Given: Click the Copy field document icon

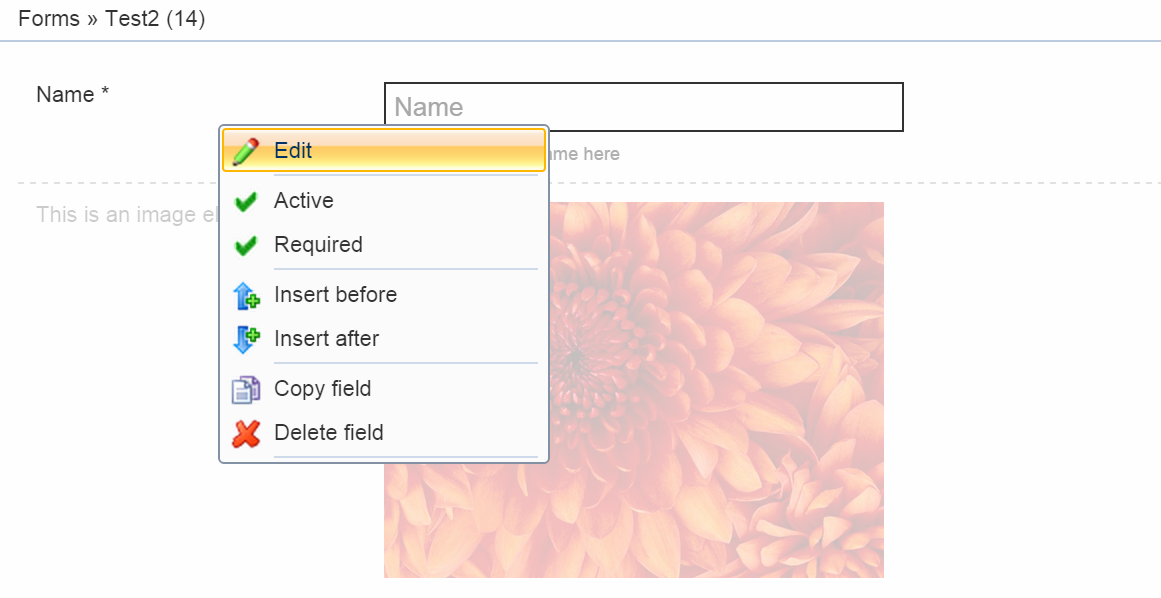Looking at the screenshot, I should (245, 389).
